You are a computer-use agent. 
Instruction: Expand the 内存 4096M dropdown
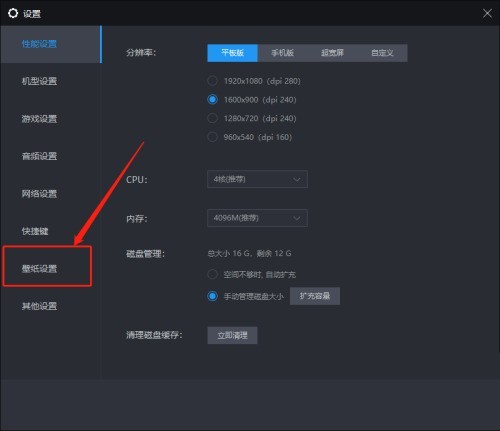click(x=257, y=218)
